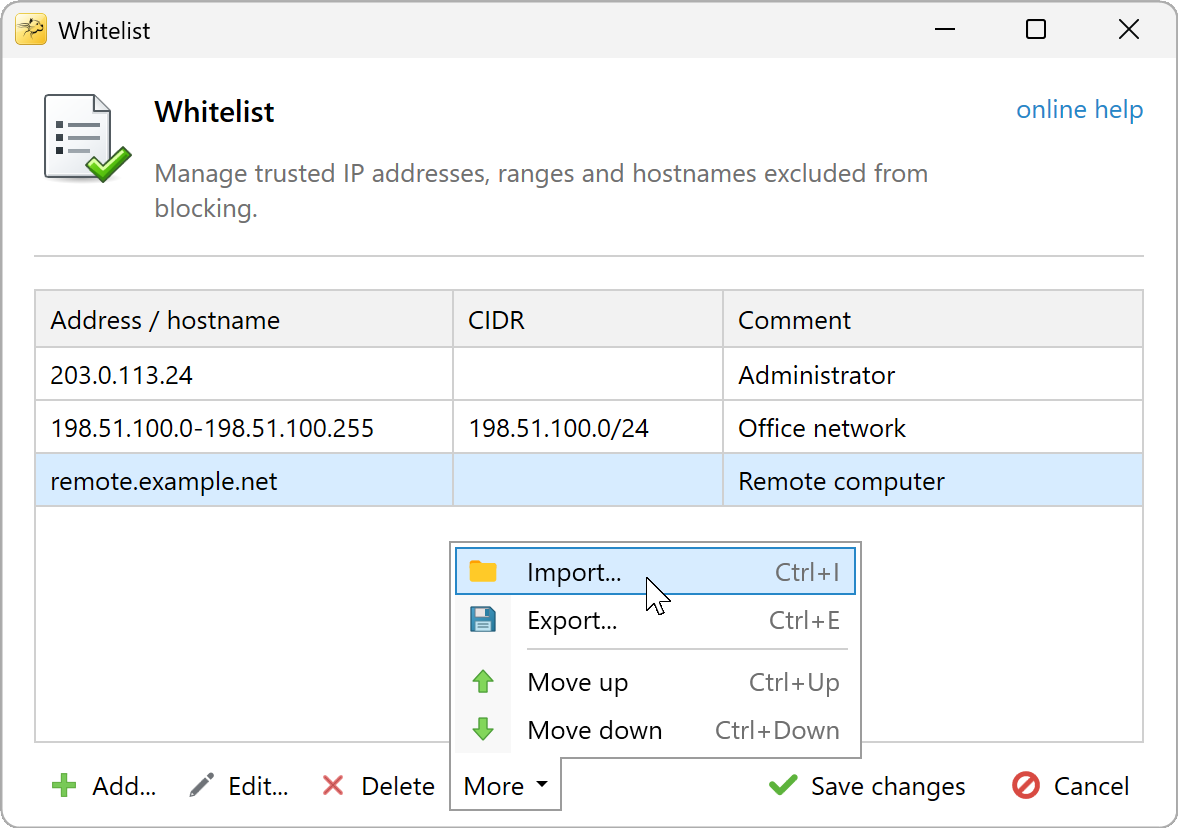The width and height of the screenshot is (1178, 828).
Task: Click the Remote computer comment cell
Action: tap(932, 481)
